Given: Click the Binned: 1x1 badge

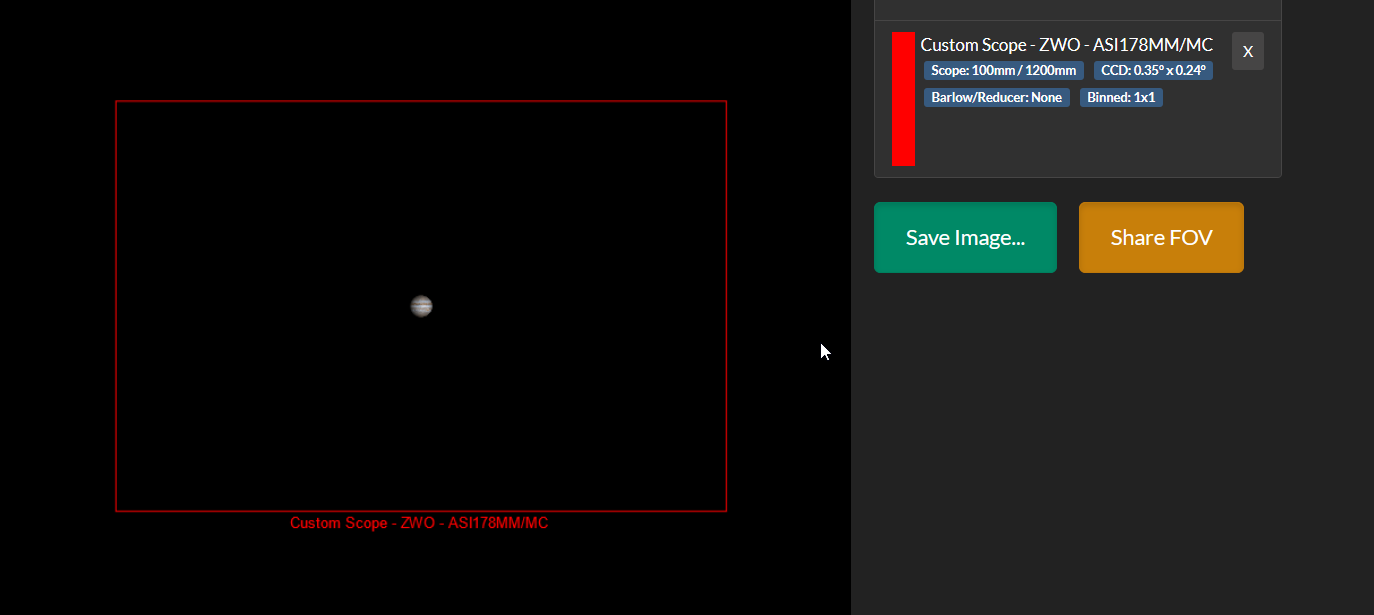Looking at the screenshot, I should pyautogui.click(x=1120, y=97).
